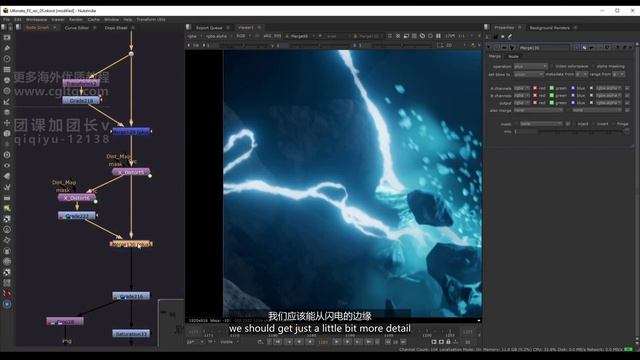The width and height of the screenshot is (640, 360).
Task: Toggle A channels blue checkbox
Action: (x=573, y=88)
